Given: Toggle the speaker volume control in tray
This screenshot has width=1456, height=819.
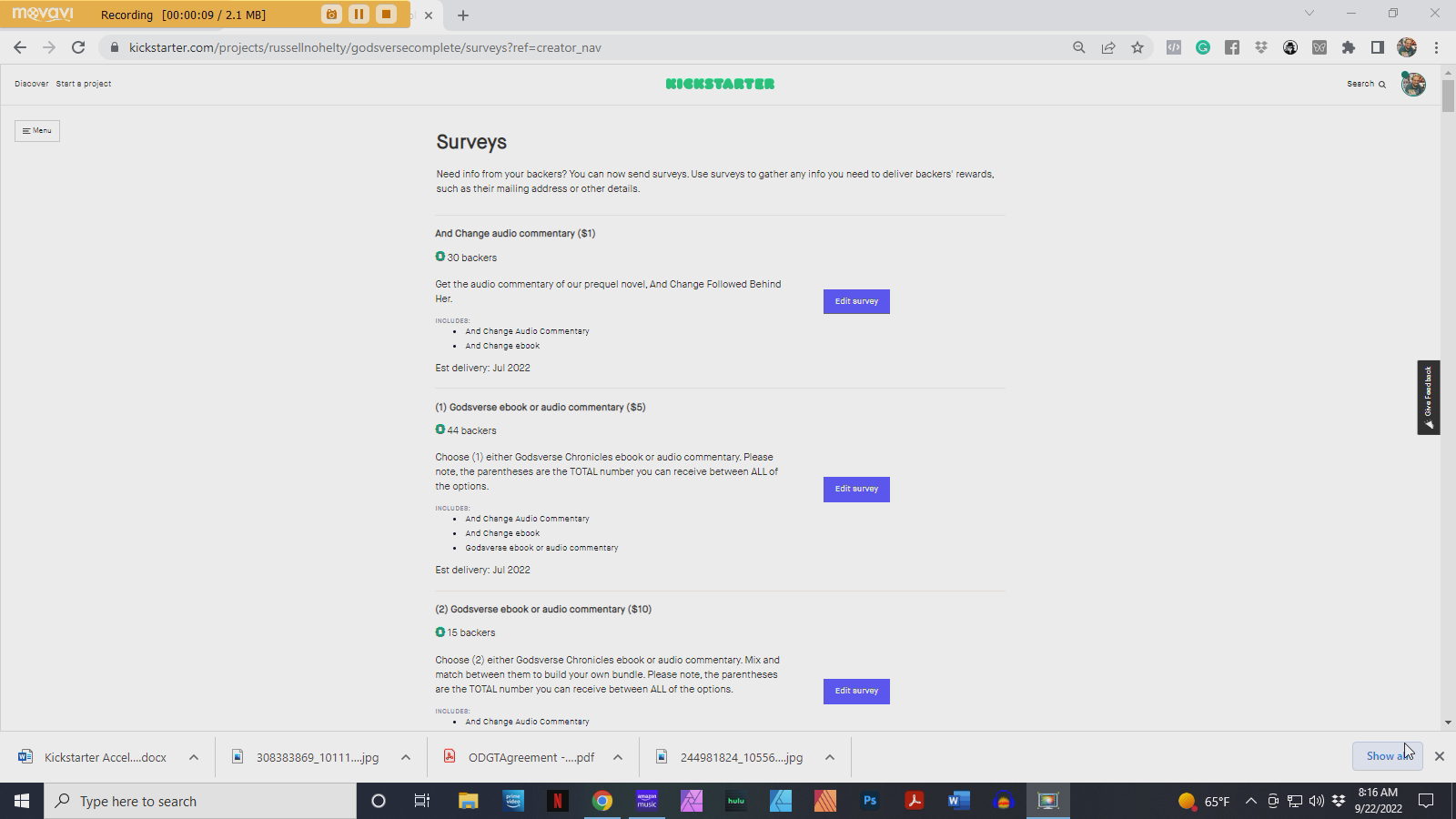Looking at the screenshot, I should [x=1316, y=801].
